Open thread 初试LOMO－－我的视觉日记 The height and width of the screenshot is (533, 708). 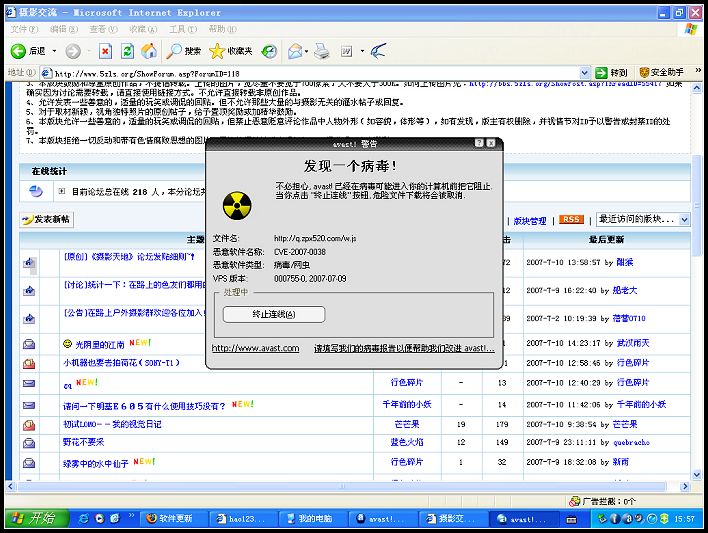pyautogui.click(x=112, y=424)
